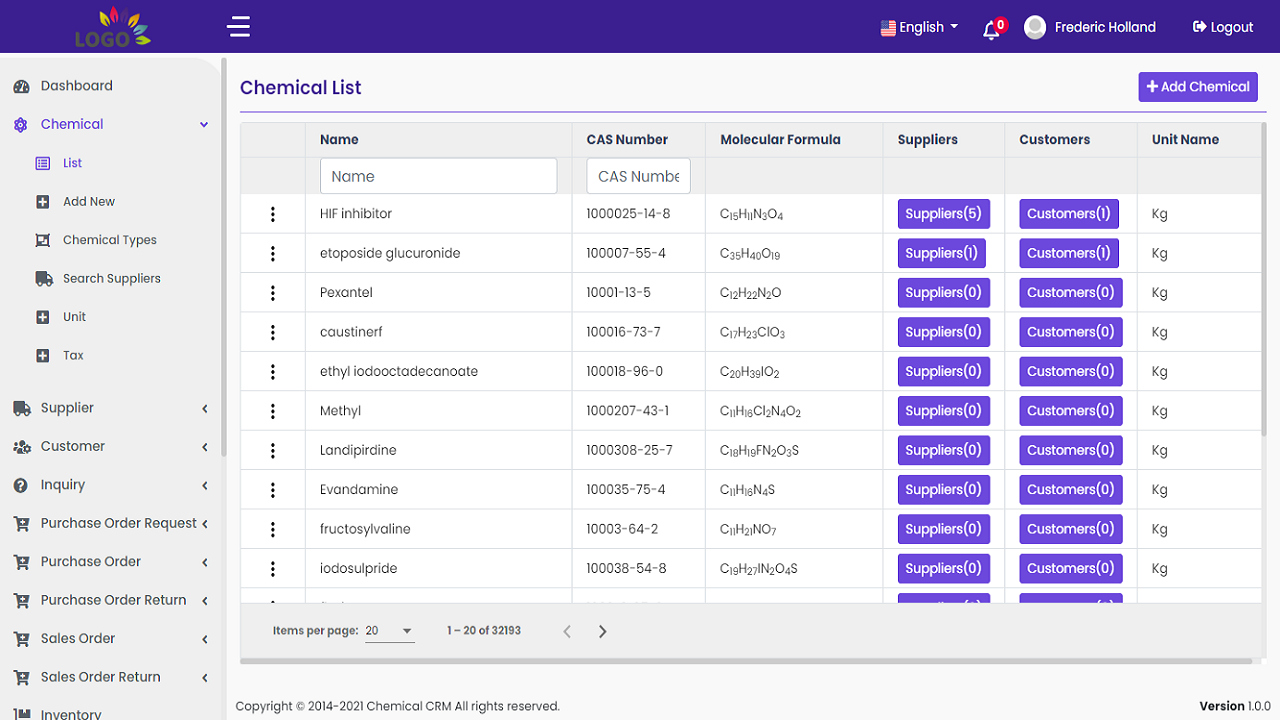Screen dimensions: 1280x720
Task: Go to next page arrow
Action: click(602, 631)
